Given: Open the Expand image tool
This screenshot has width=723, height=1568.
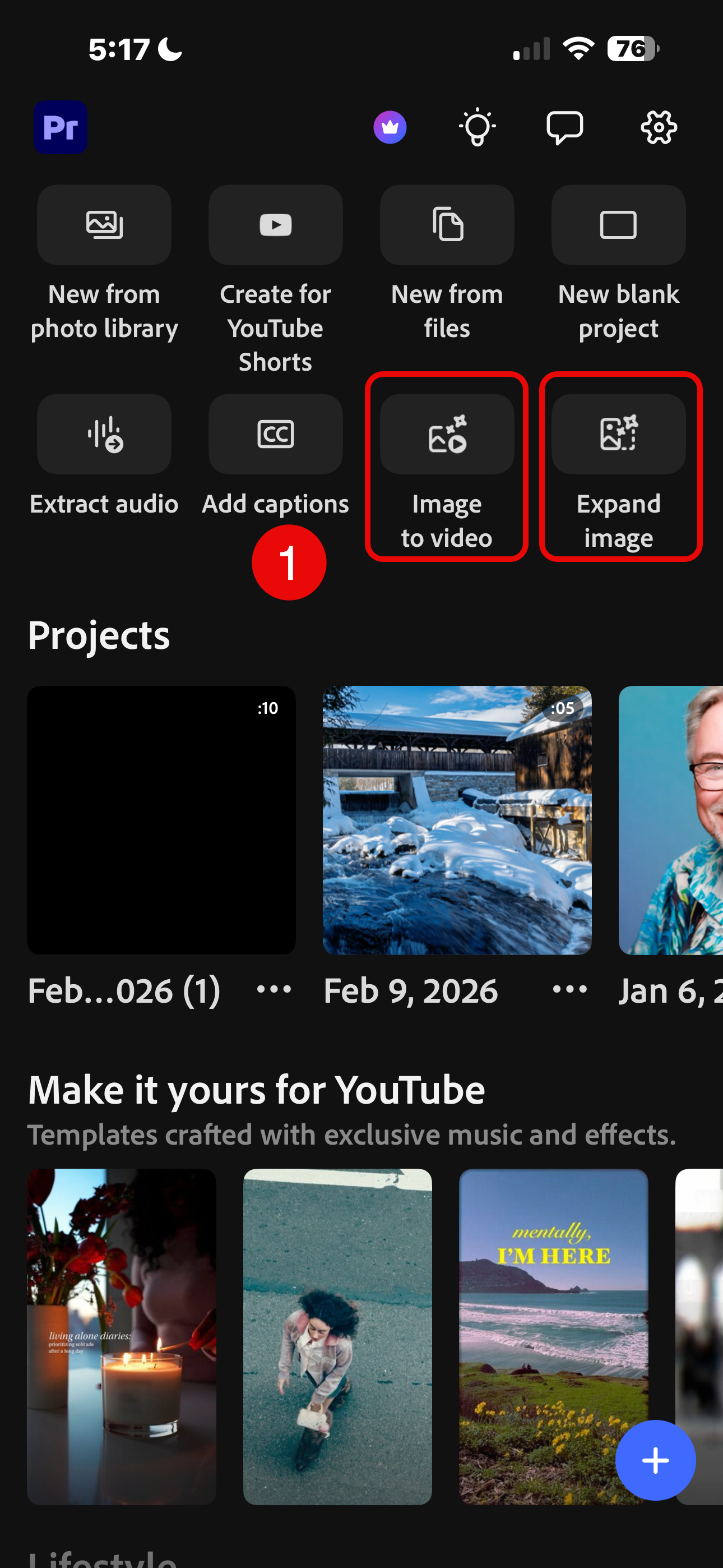Looking at the screenshot, I should pos(618,435).
